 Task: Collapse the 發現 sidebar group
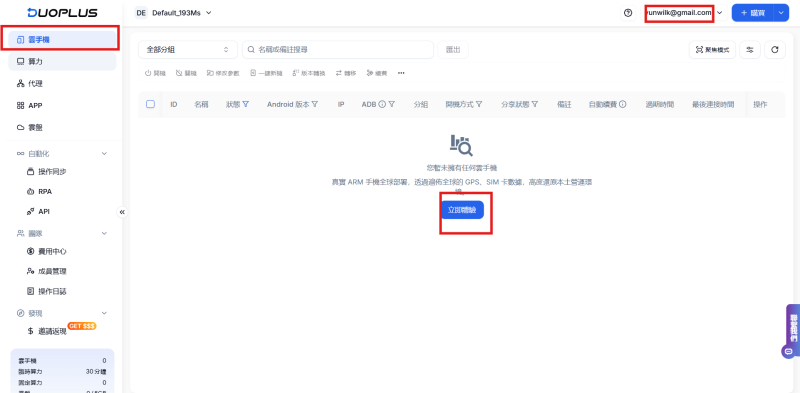104,313
